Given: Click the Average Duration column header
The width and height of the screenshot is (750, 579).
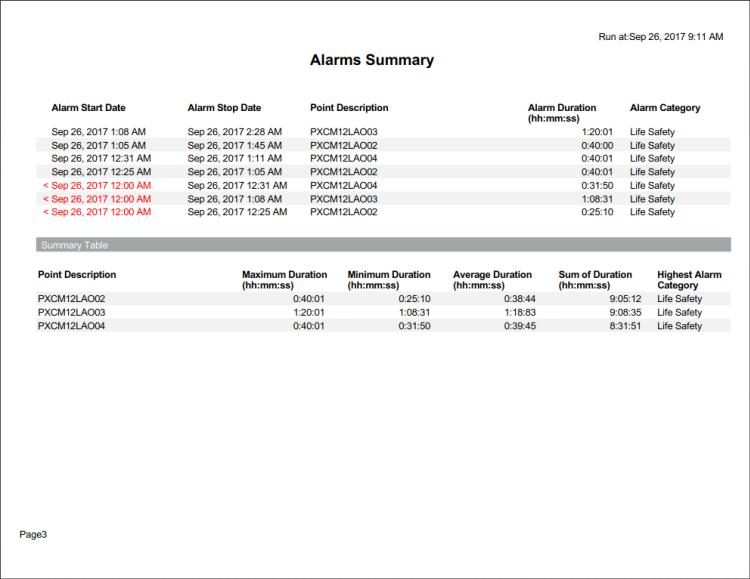Looking at the screenshot, I should (x=495, y=280).
